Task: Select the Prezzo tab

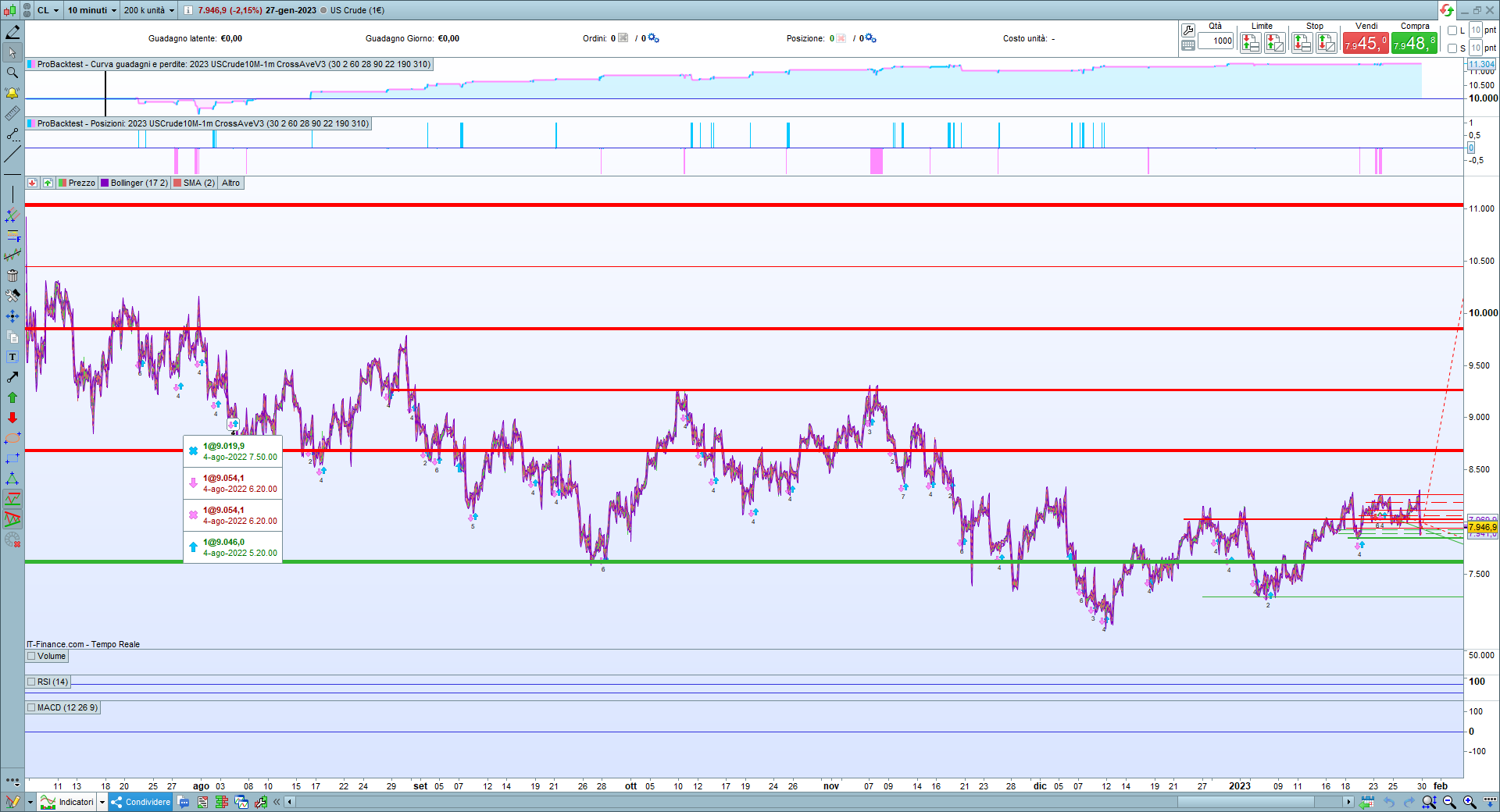Action: click(77, 183)
